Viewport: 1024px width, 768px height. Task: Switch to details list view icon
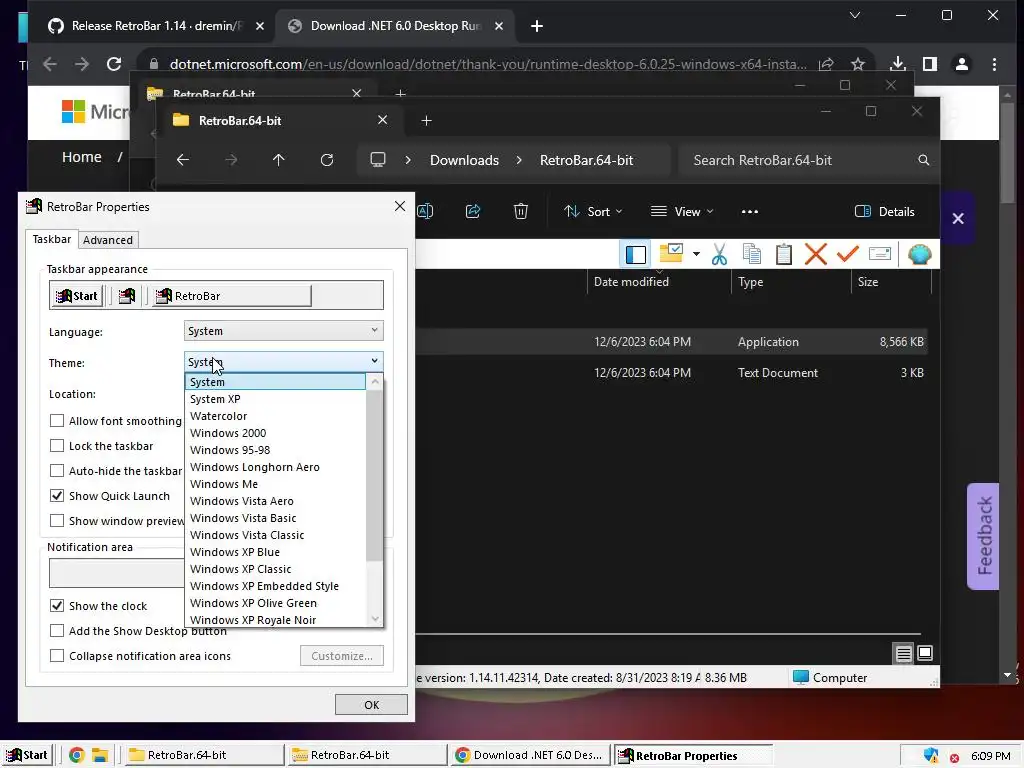pyautogui.click(x=903, y=653)
